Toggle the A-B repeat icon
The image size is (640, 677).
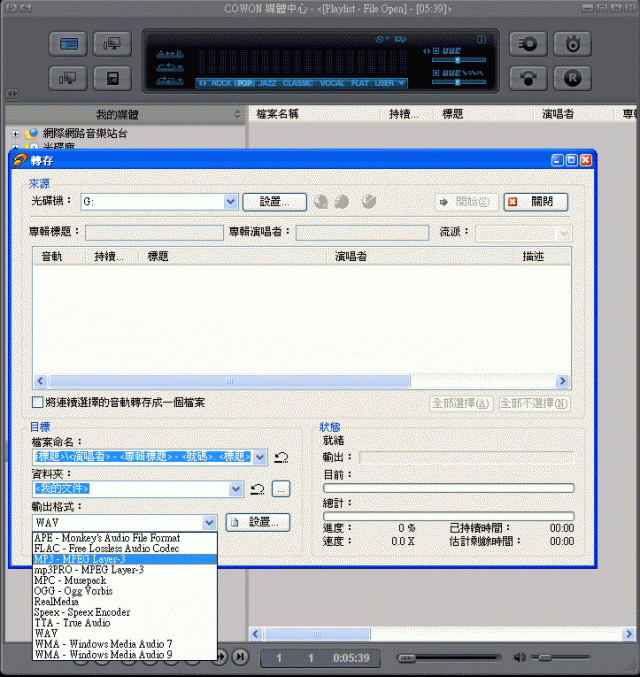coord(170,54)
